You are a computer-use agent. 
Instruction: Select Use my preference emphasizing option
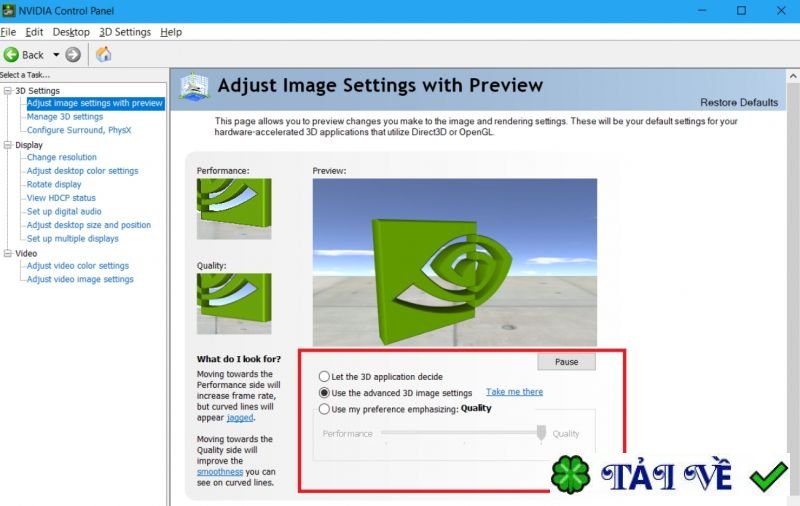[324, 409]
